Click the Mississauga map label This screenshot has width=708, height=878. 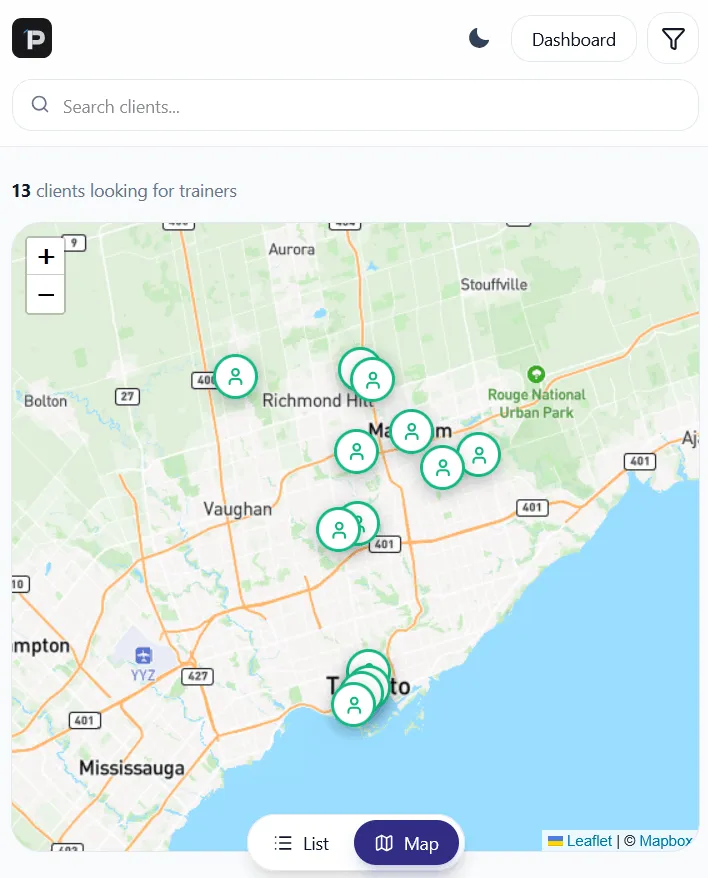pyautogui.click(x=132, y=767)
